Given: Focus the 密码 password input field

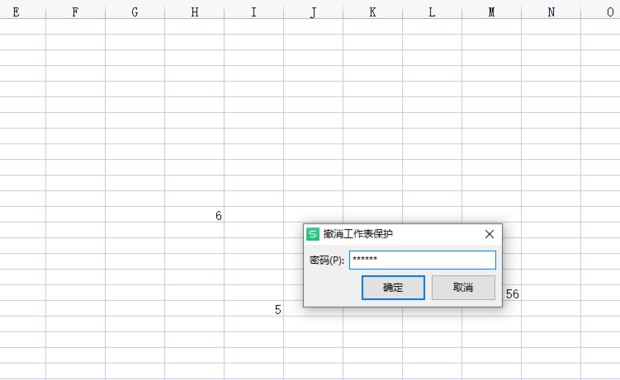Looking at the screenshot, I should tap(422, 260).
